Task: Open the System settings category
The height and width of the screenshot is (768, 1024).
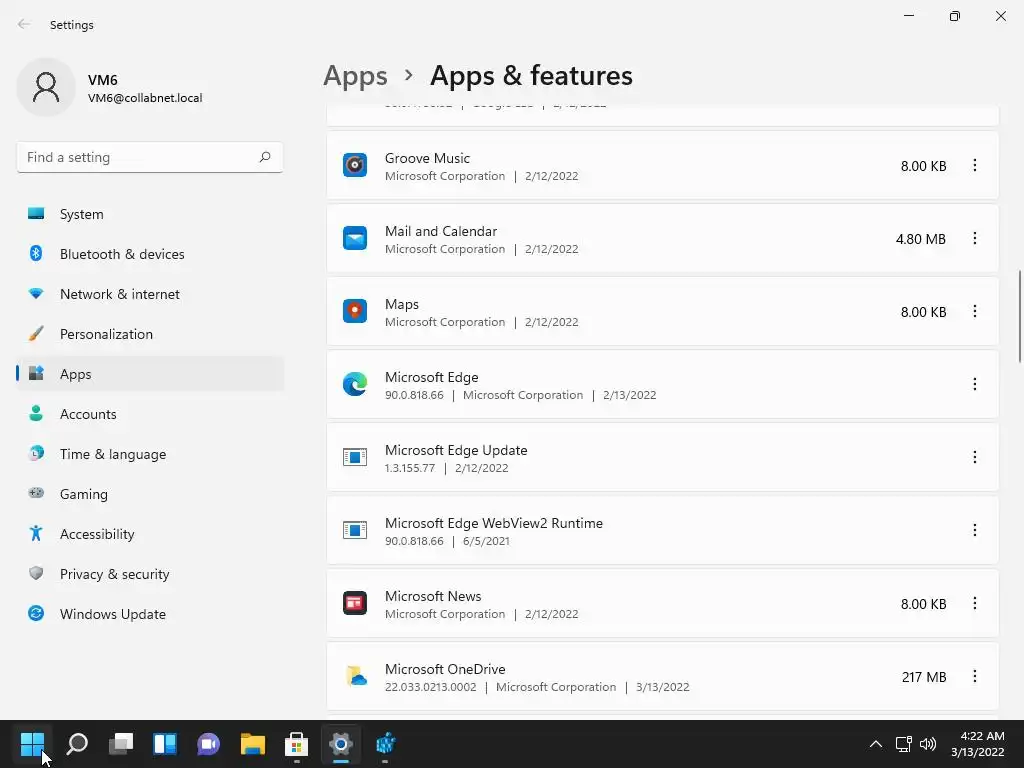Action: point(150,214)
